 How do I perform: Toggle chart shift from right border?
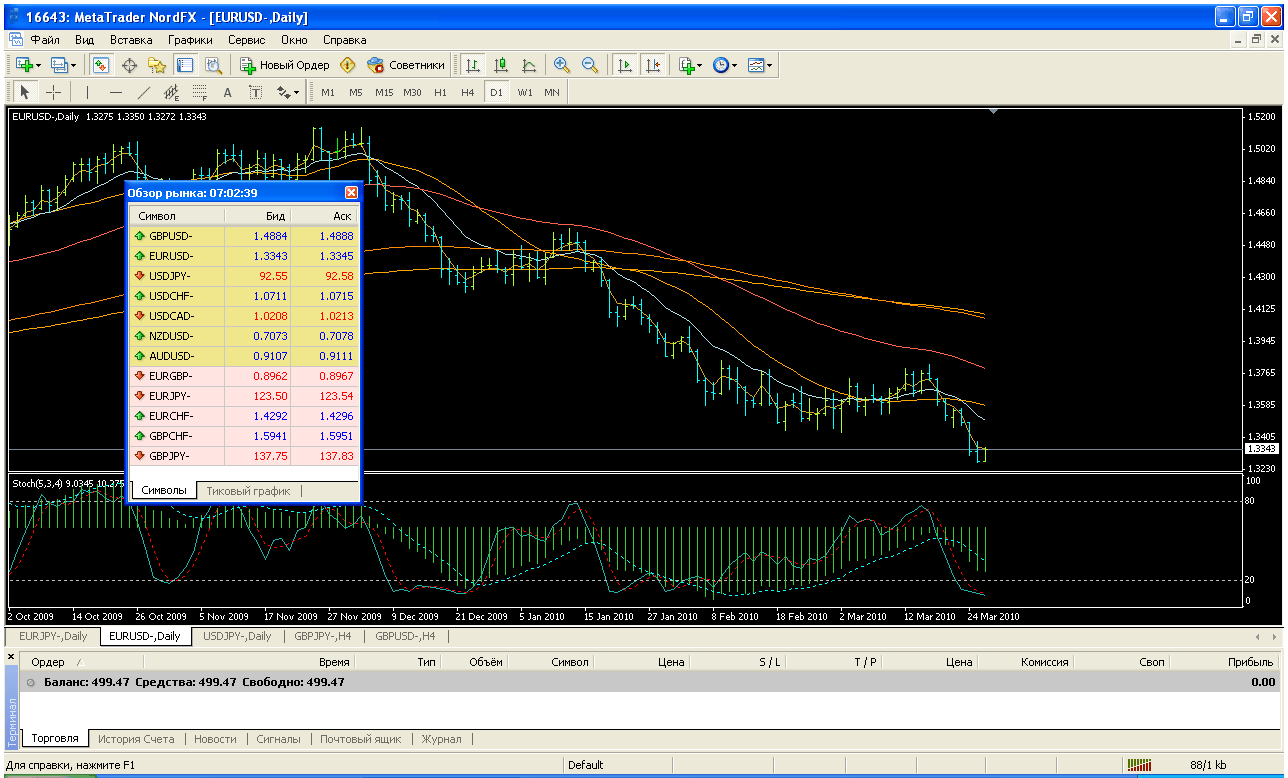click(x=653, y=65)
